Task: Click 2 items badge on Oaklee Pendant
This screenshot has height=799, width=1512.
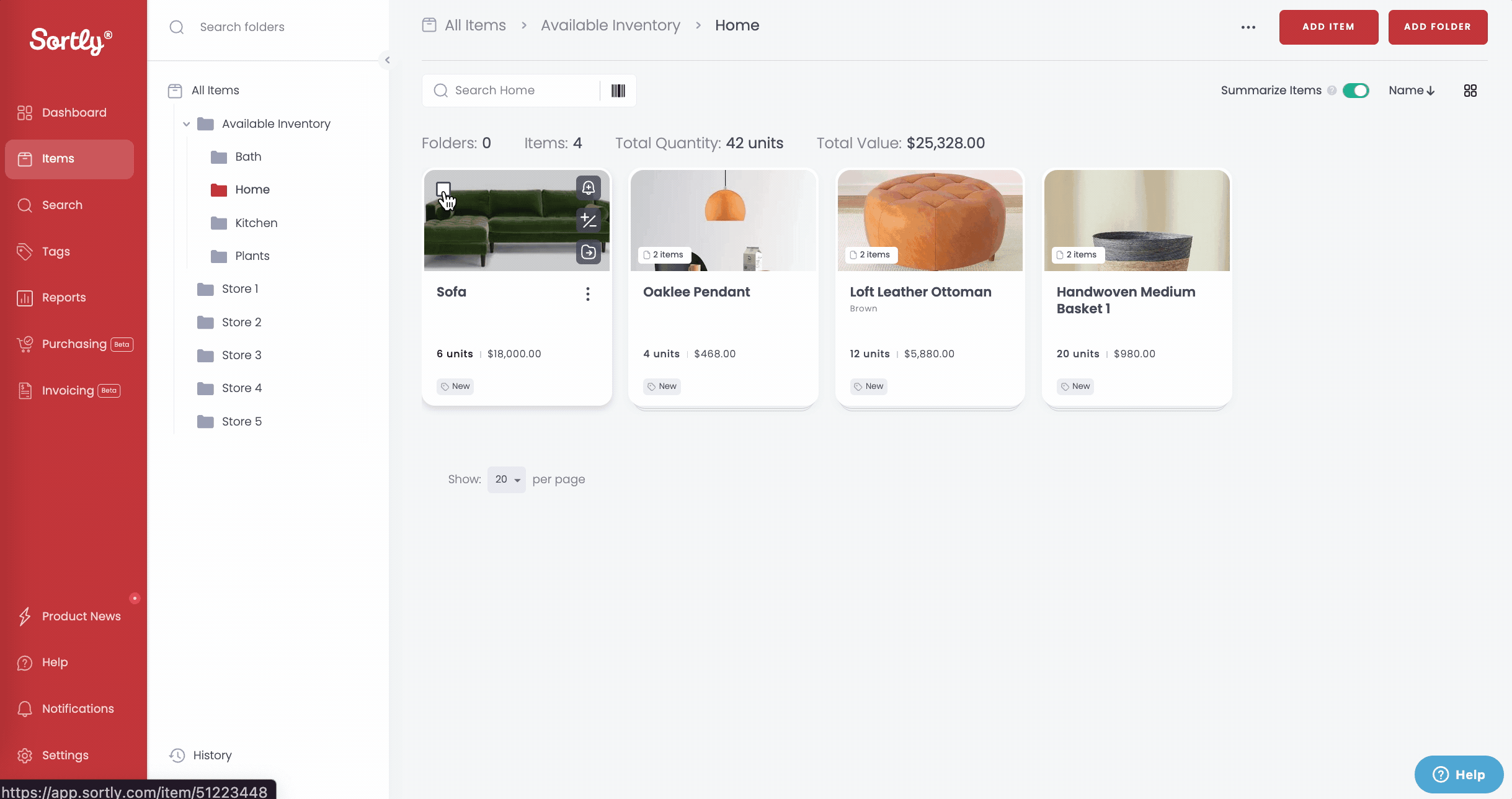Action: [664, 255]
